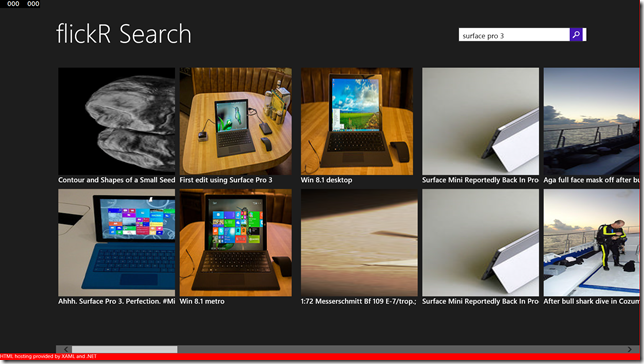Open the 1:72 Messerschmitt Bf 109 photo

tap(359, 242)
